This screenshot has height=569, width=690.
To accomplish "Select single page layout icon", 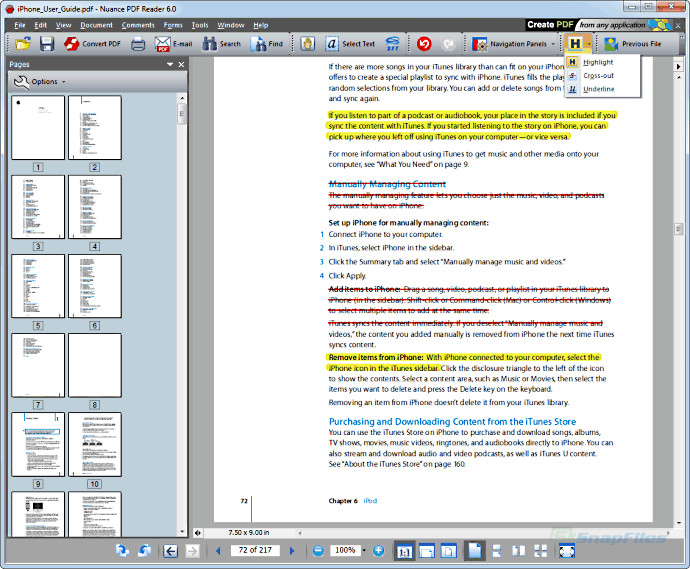I will click(x=474, y=551).
